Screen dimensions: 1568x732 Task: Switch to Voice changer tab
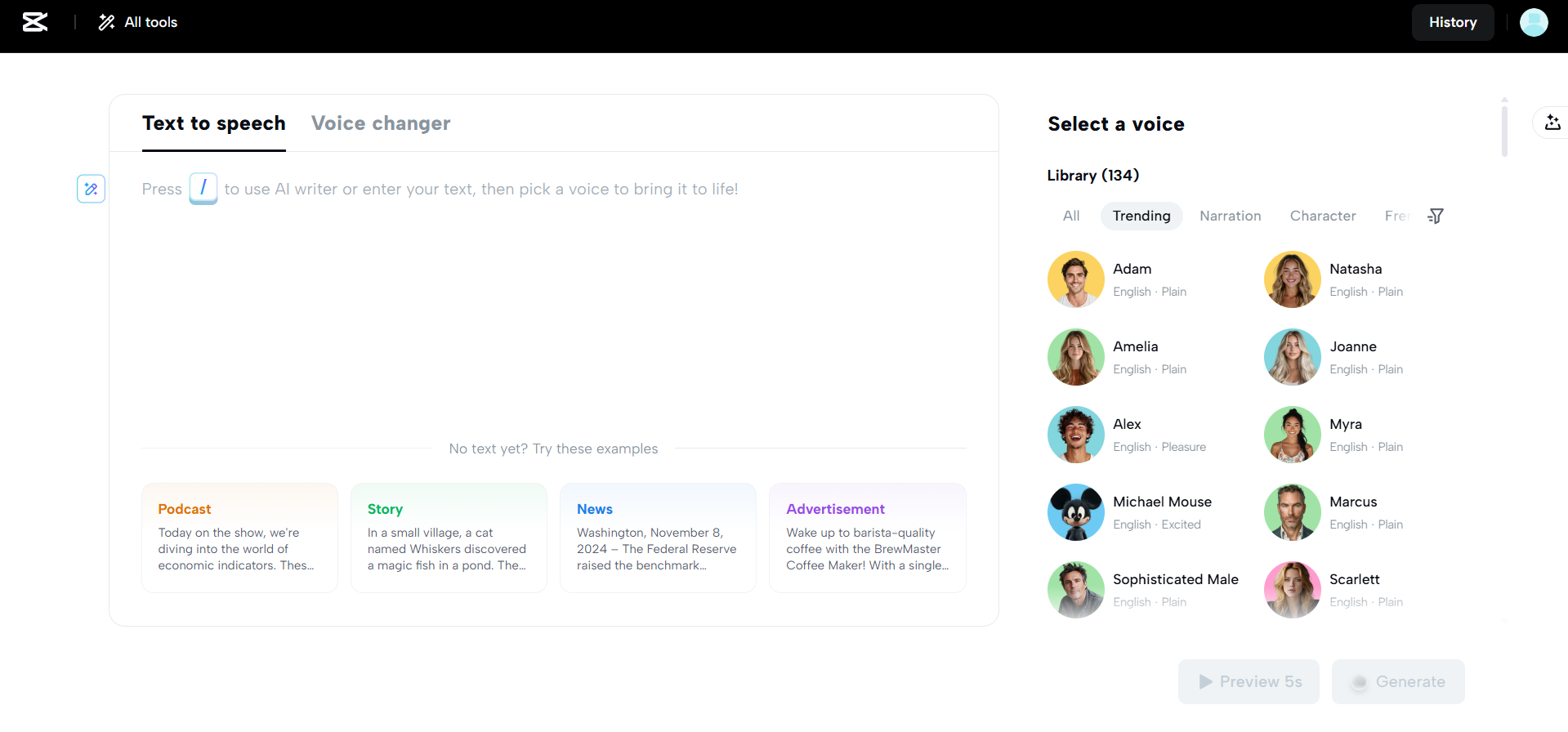(x=381, y=123)
